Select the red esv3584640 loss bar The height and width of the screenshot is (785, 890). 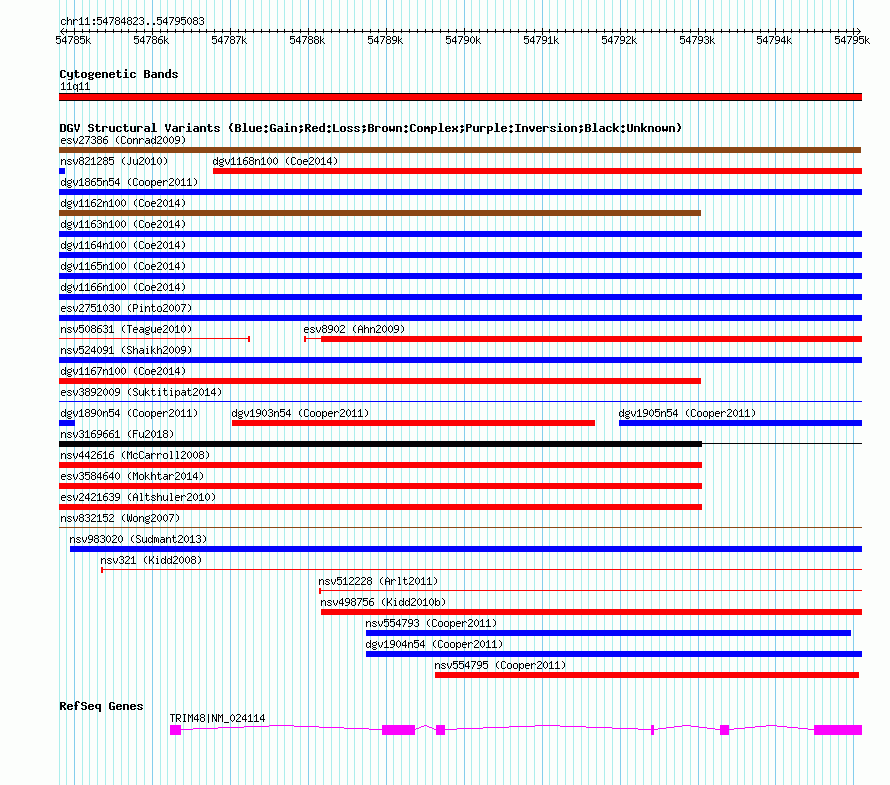380,486
